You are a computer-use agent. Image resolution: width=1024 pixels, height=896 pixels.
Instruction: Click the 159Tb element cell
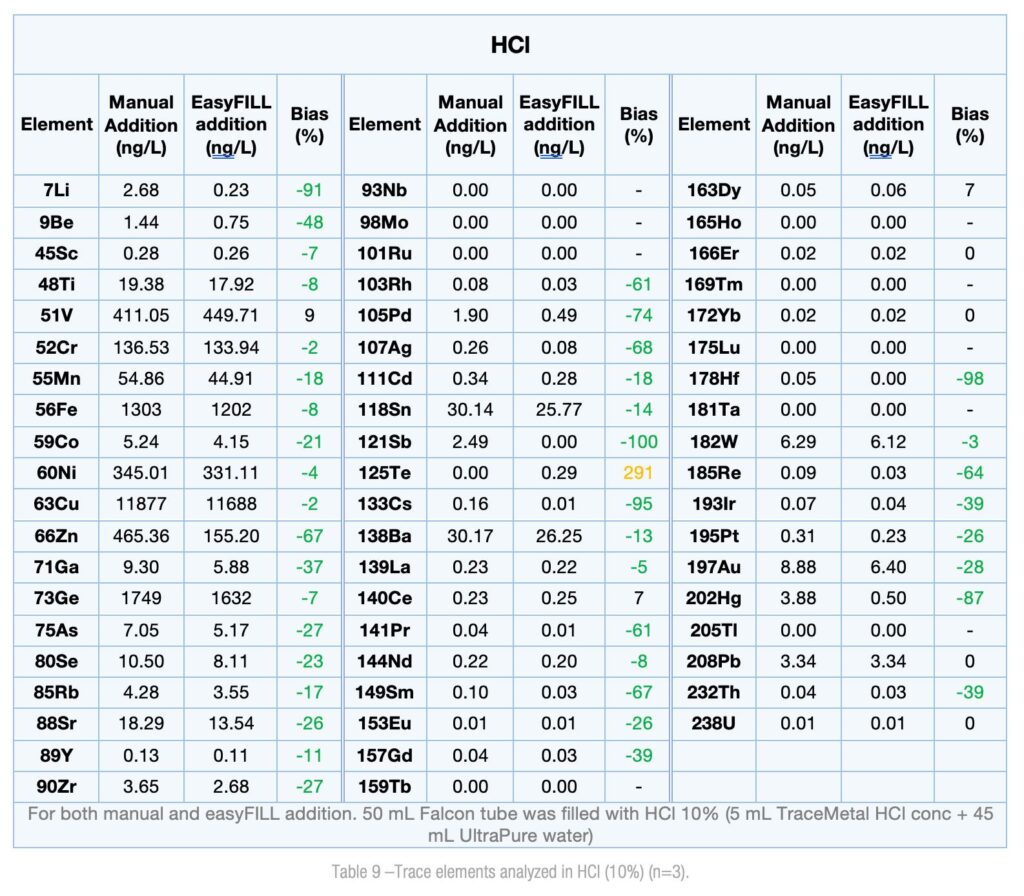pos(384,786)
